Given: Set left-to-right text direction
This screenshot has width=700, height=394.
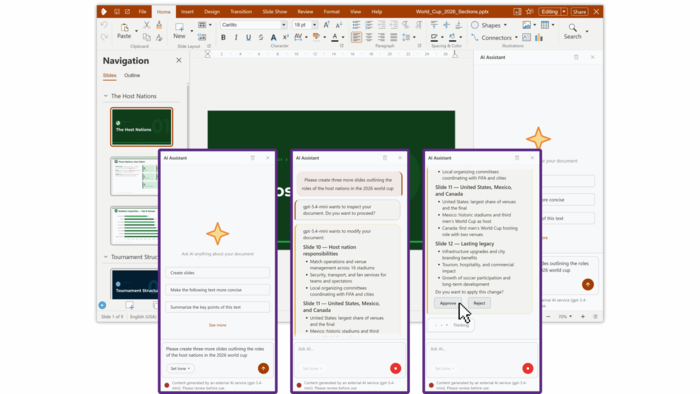Looking at the screenshot, I should tap(406, 25).
